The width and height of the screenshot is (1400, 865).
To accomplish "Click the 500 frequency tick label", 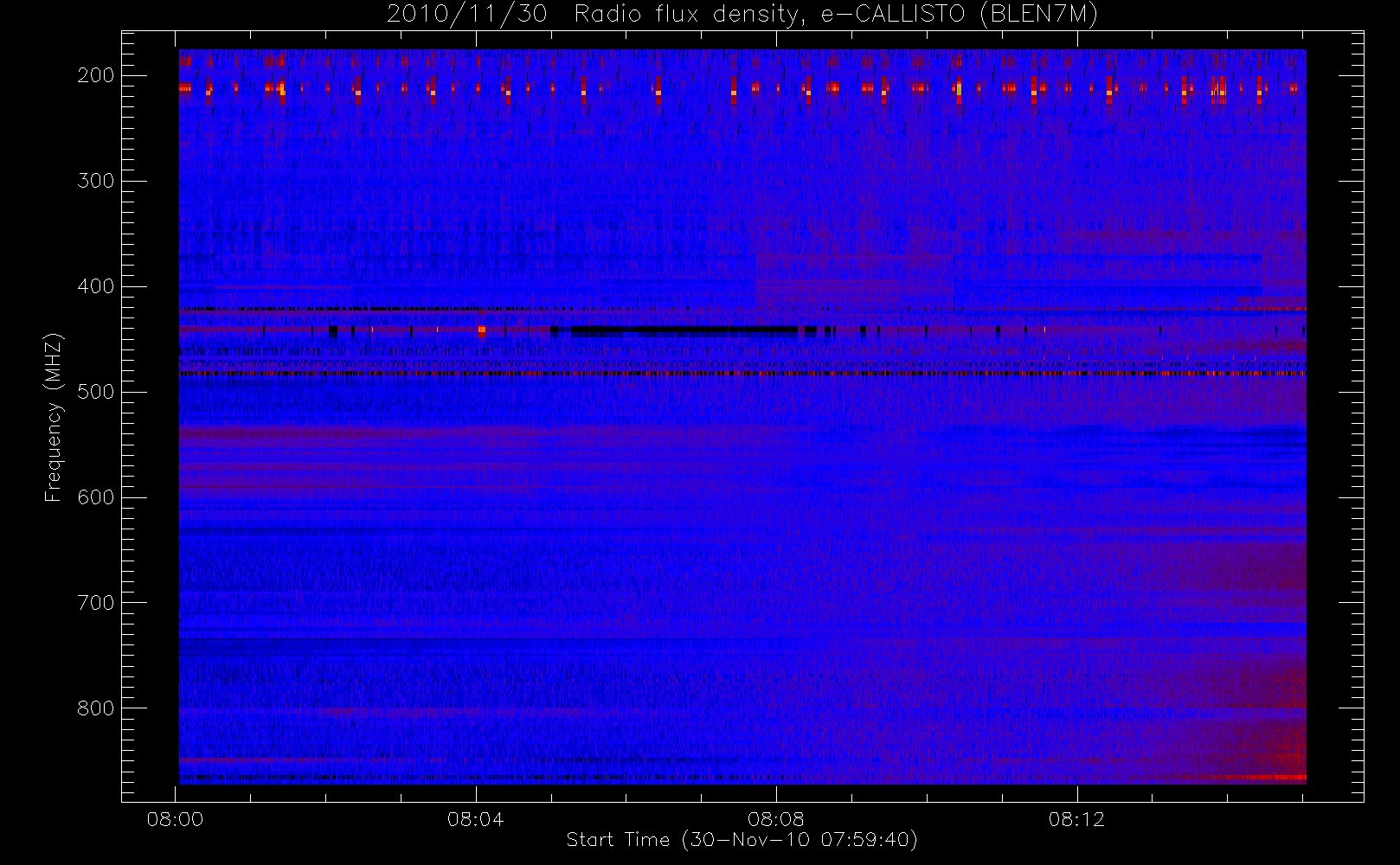I will tap(96, 392).
